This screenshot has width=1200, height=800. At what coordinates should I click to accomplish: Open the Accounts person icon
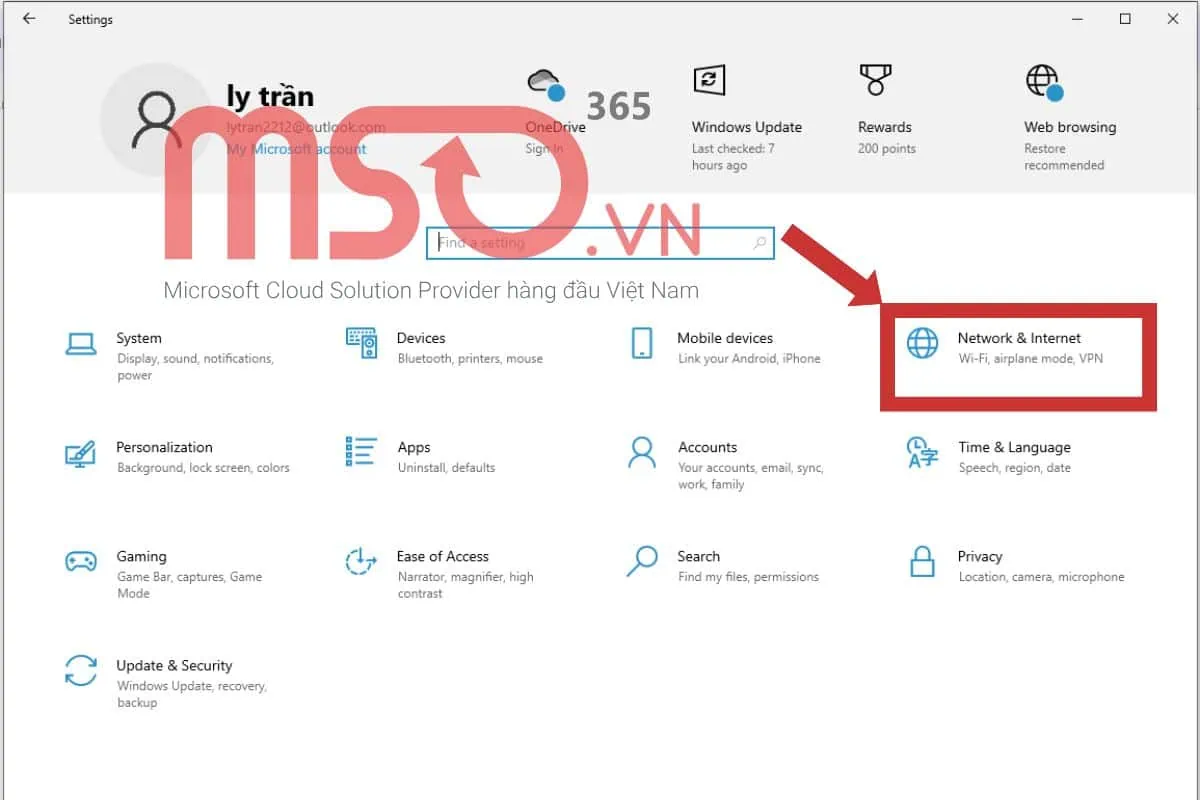(x=642, y=452)
